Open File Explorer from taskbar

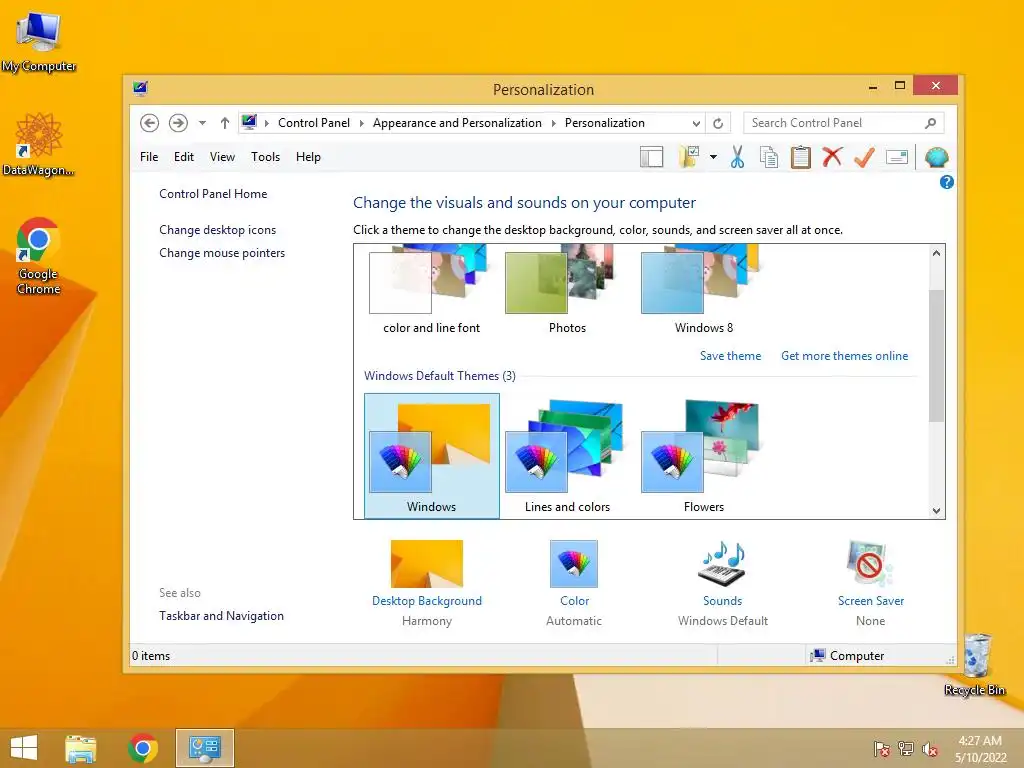(x=81, y=748)
